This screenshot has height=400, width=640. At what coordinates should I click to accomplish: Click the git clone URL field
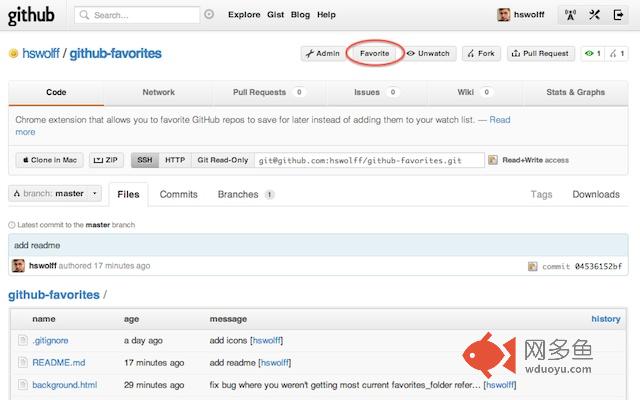pyautogui.click(x=369, y=160)
